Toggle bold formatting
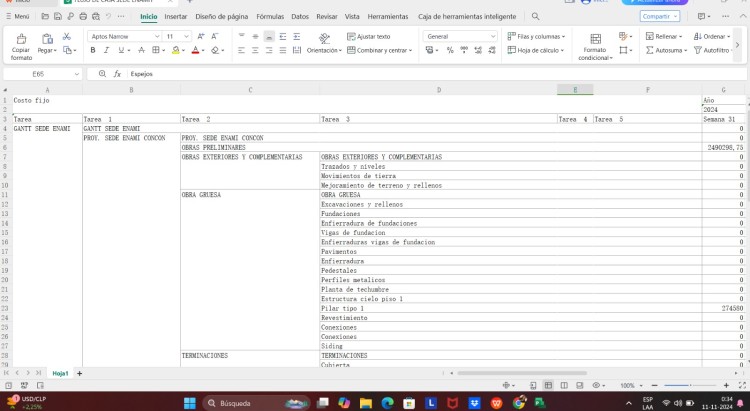Screen dimensions: 750x411 pos(93,50)
